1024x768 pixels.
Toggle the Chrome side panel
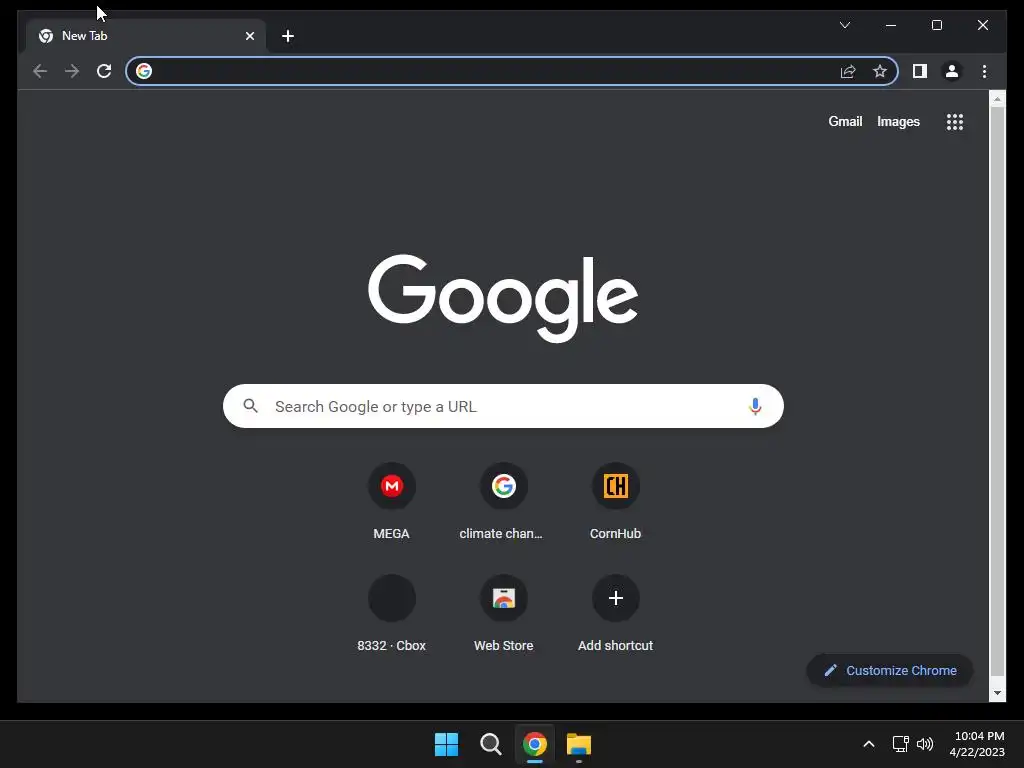(x=920, y=71)
